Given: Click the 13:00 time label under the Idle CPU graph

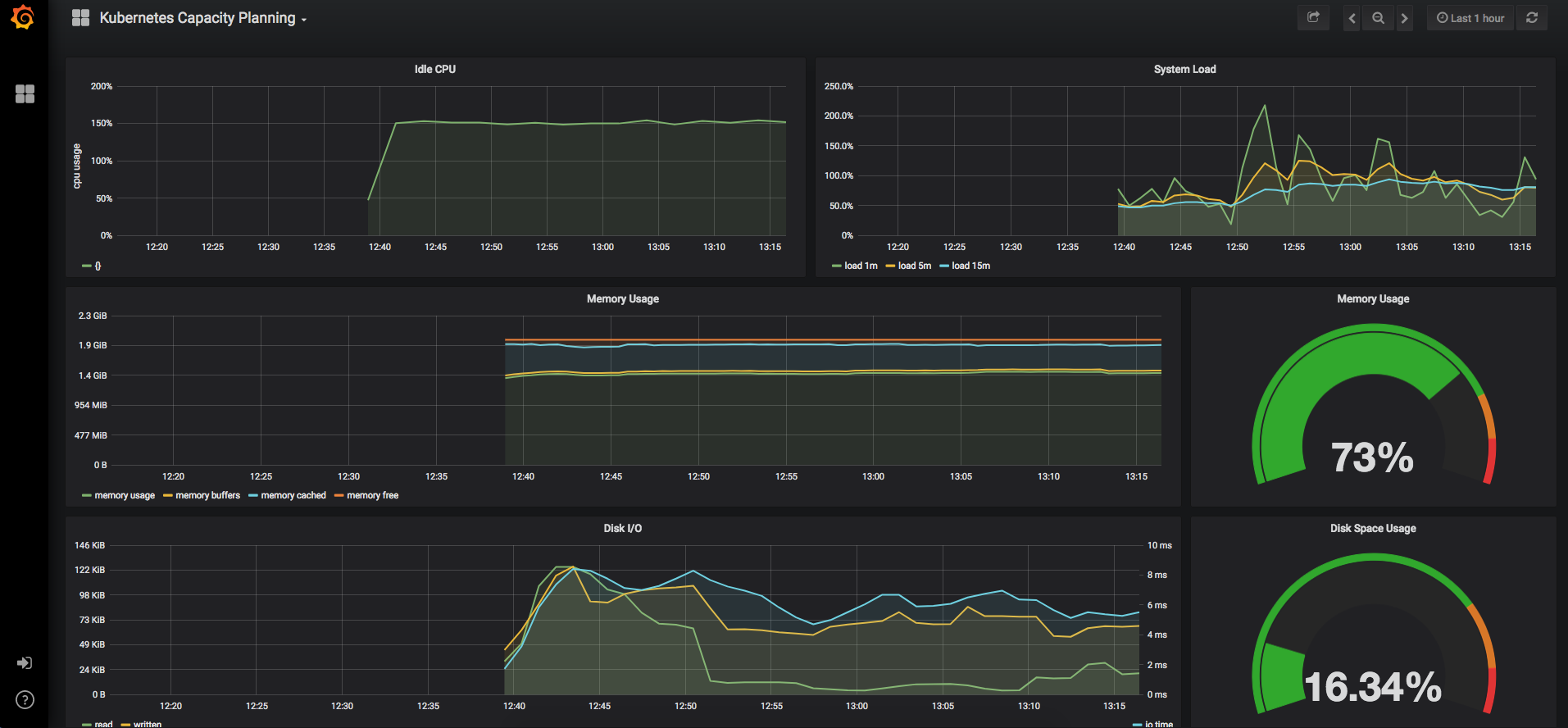Looking at the screenshot, I should click(x=602, y=247).
